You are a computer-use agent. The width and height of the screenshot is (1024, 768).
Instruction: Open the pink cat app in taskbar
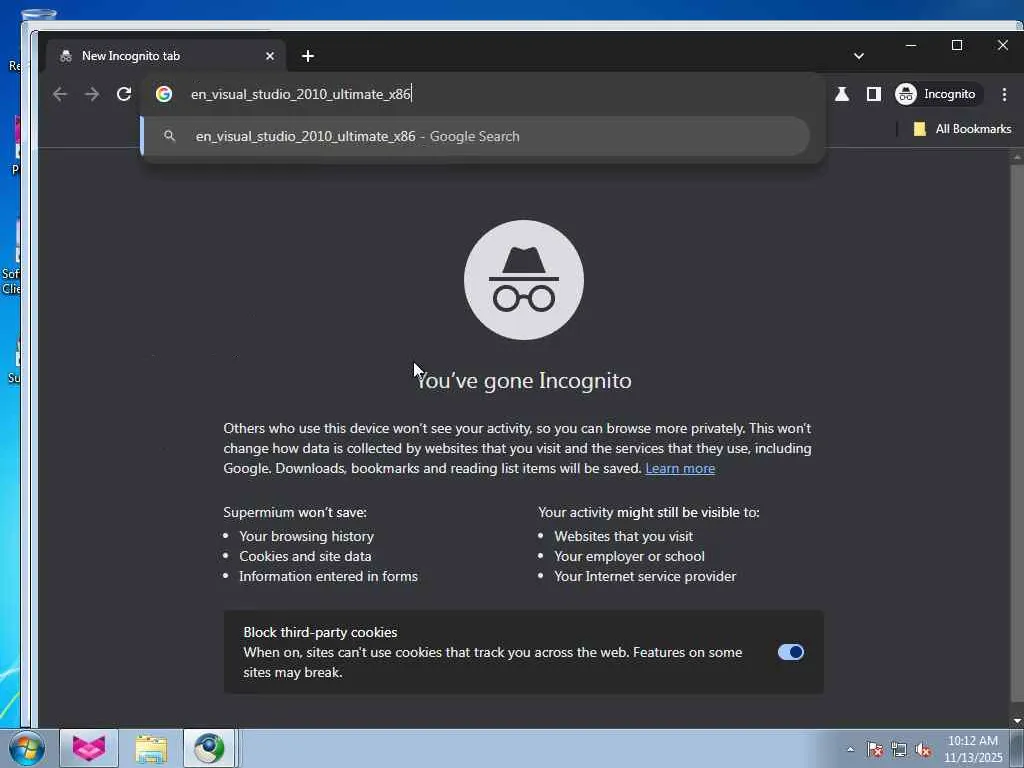(89, 748)
